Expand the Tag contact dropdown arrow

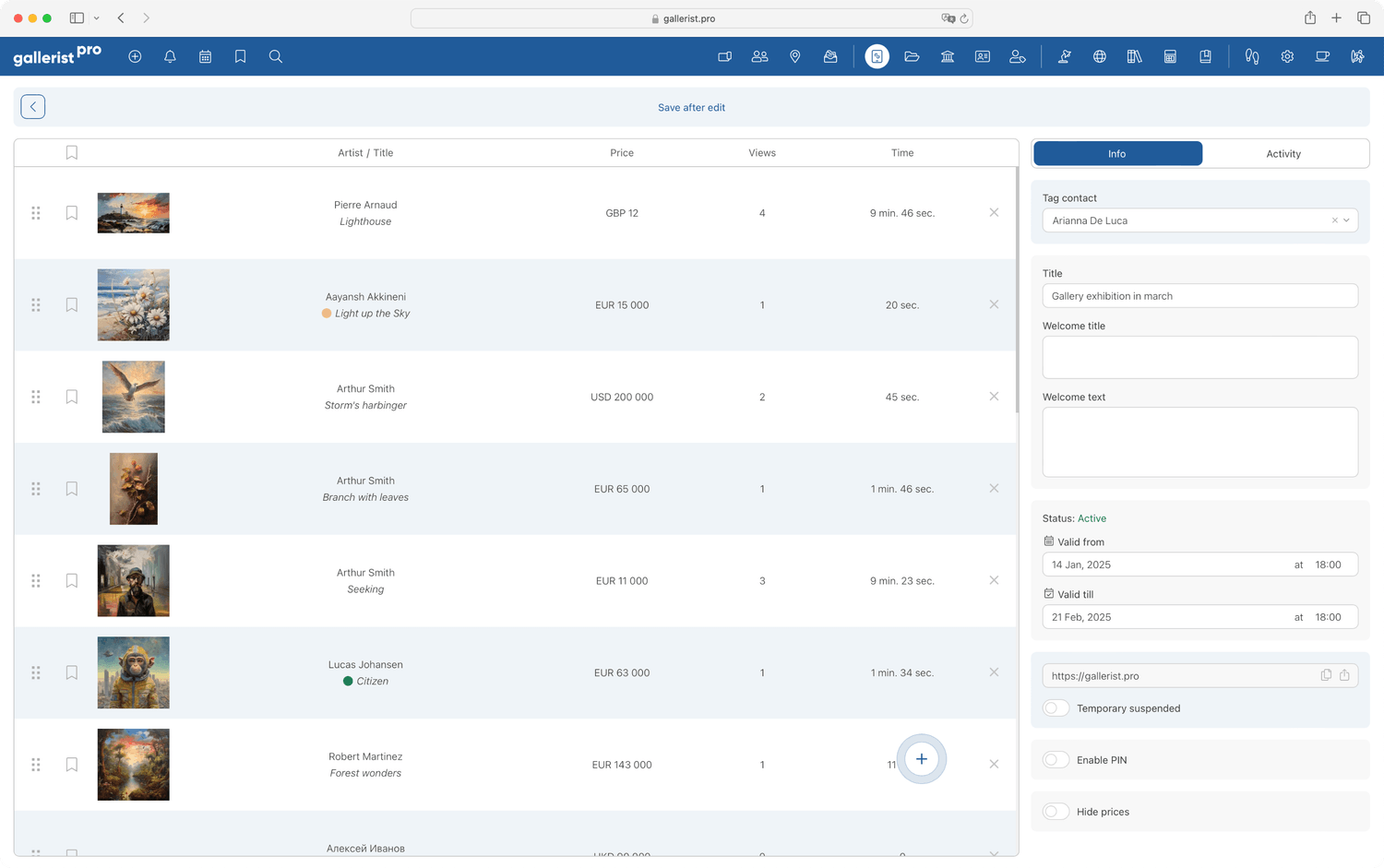click(1346, 220)
